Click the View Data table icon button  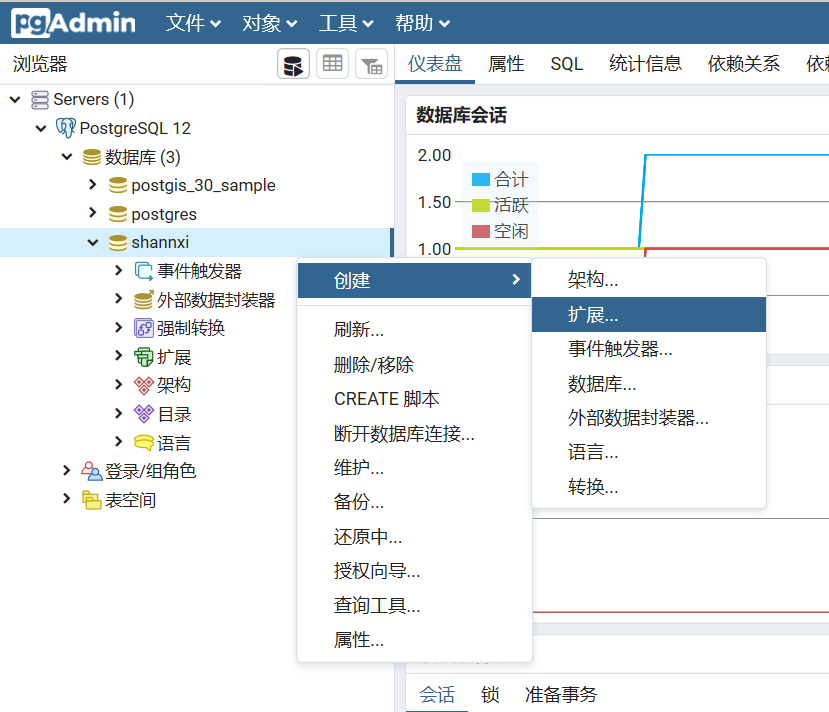click(333, 64)
